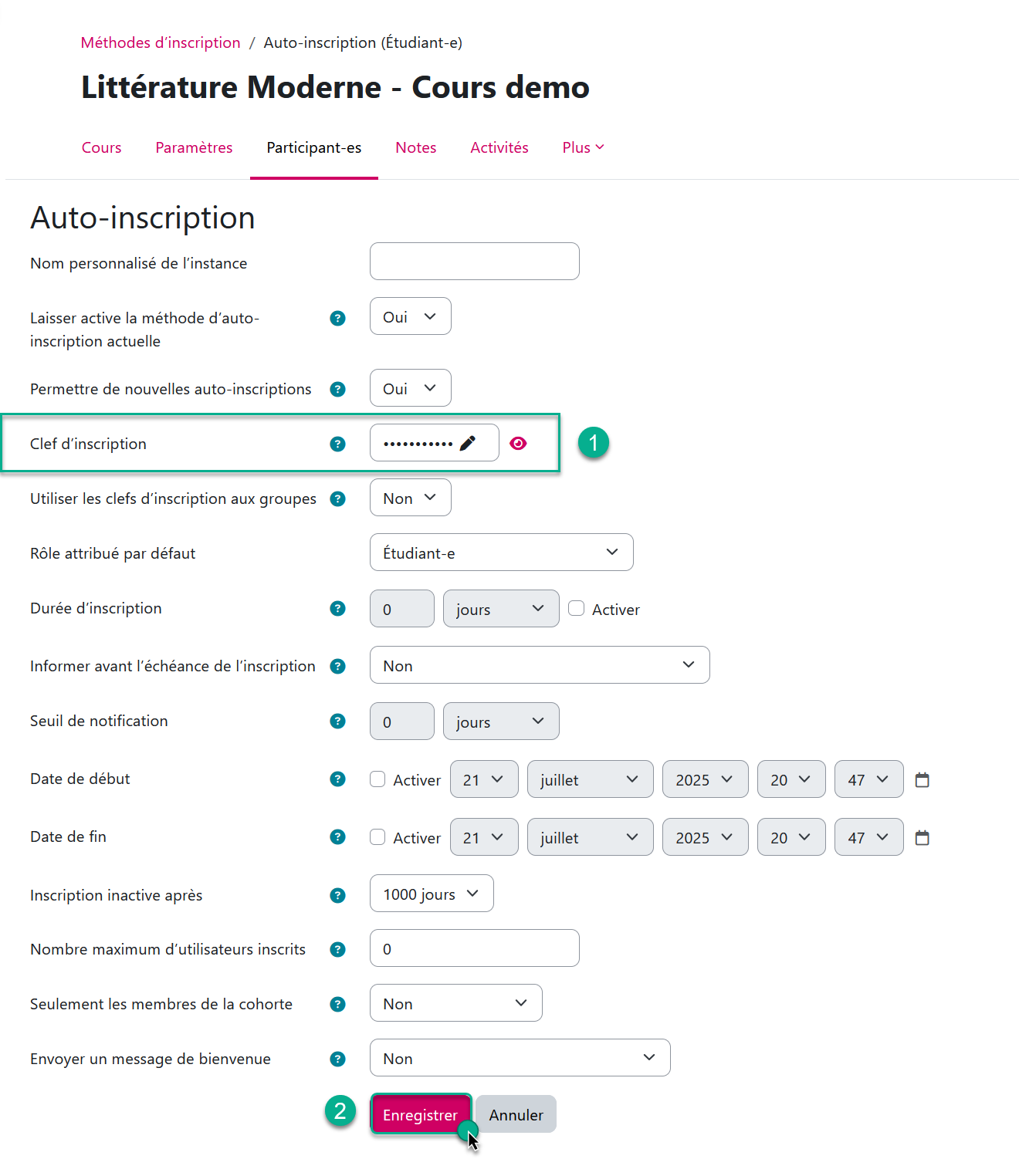Show help for Seulement les membres de la cohorte

[x=337, y=1004]
